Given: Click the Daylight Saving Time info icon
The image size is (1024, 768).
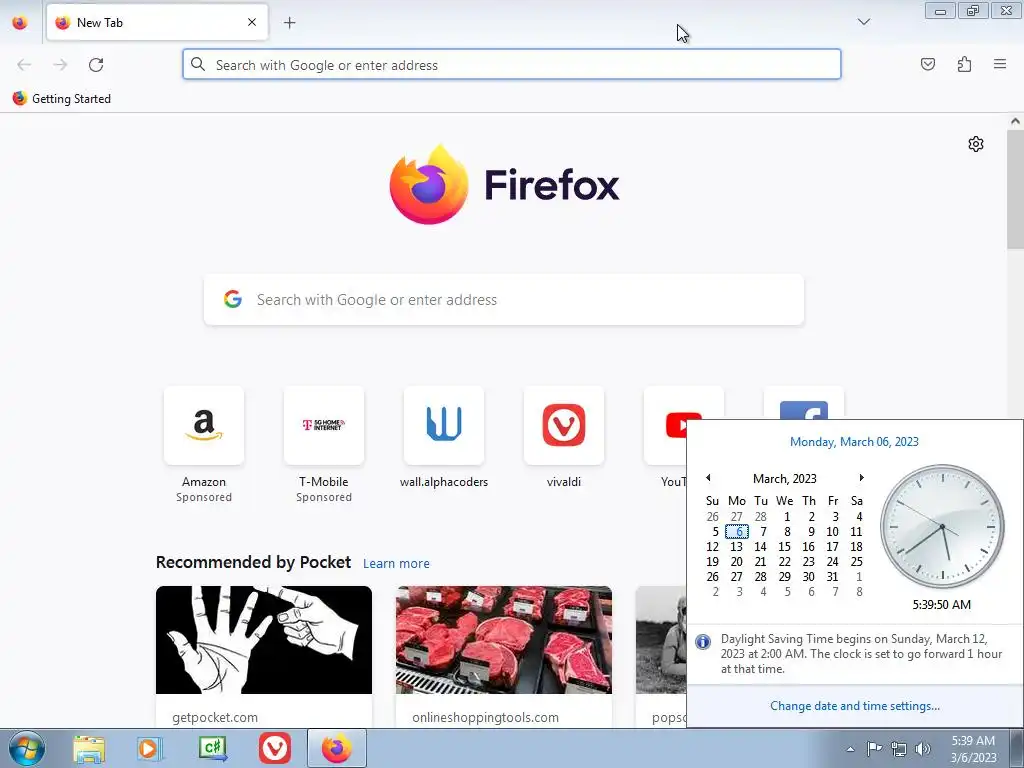Looking at the screenshot, I should (x=703, y=642).
